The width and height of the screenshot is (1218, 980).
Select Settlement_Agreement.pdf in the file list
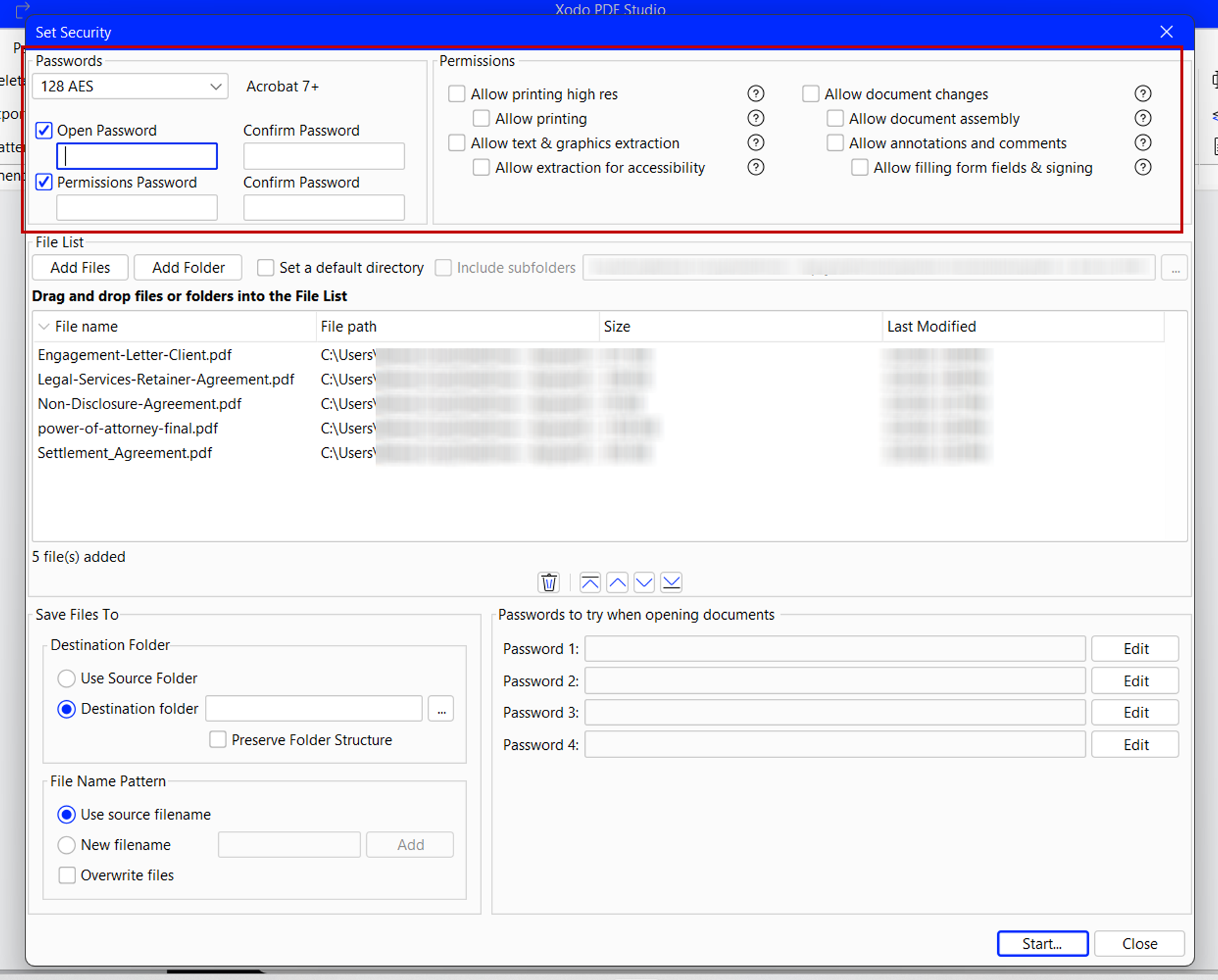[125, 453]
